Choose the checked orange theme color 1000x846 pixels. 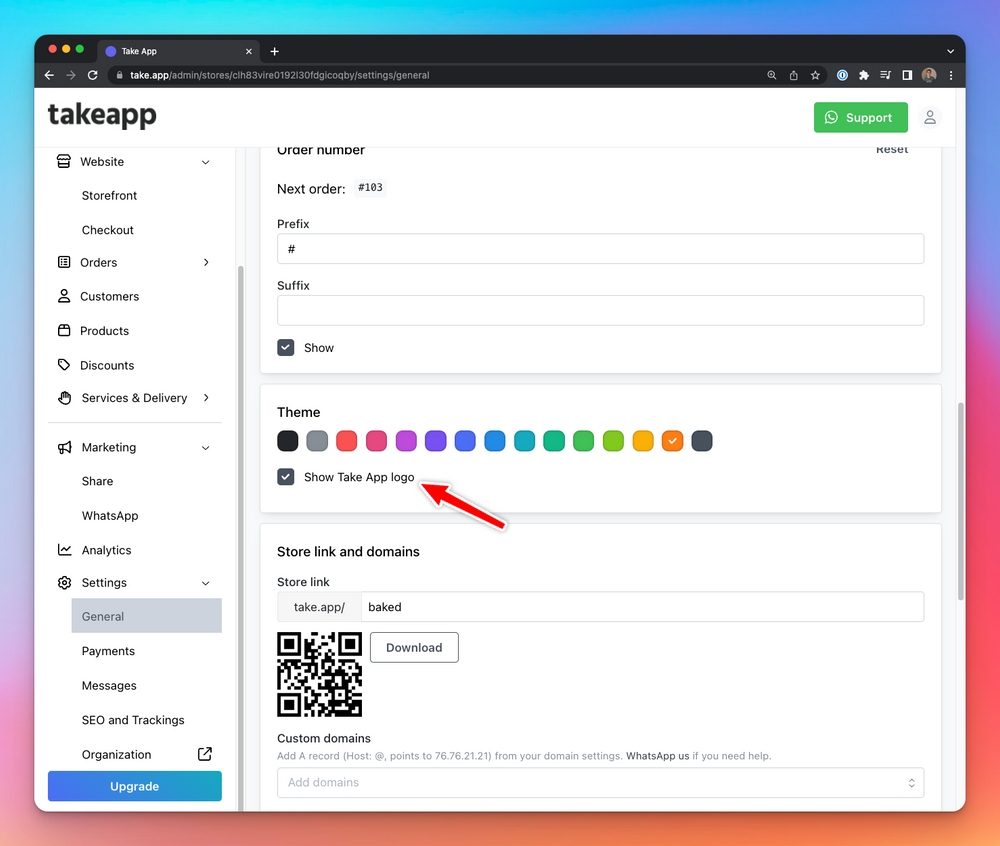tap(672, 441)
